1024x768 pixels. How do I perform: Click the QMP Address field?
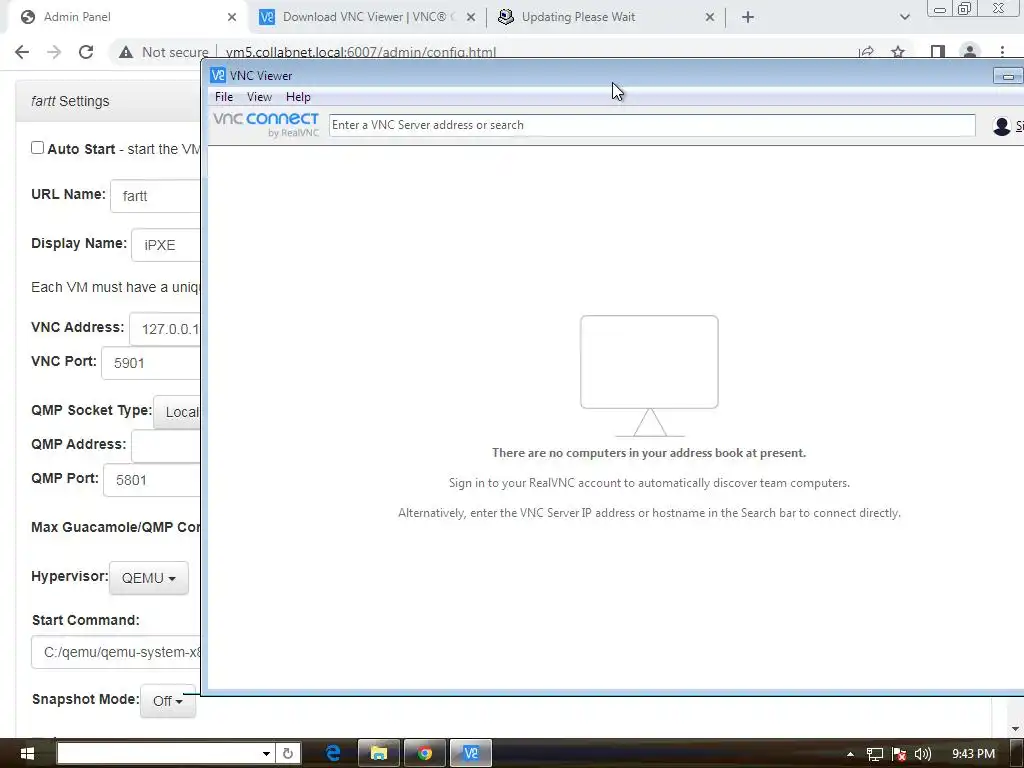coord(166,446)
